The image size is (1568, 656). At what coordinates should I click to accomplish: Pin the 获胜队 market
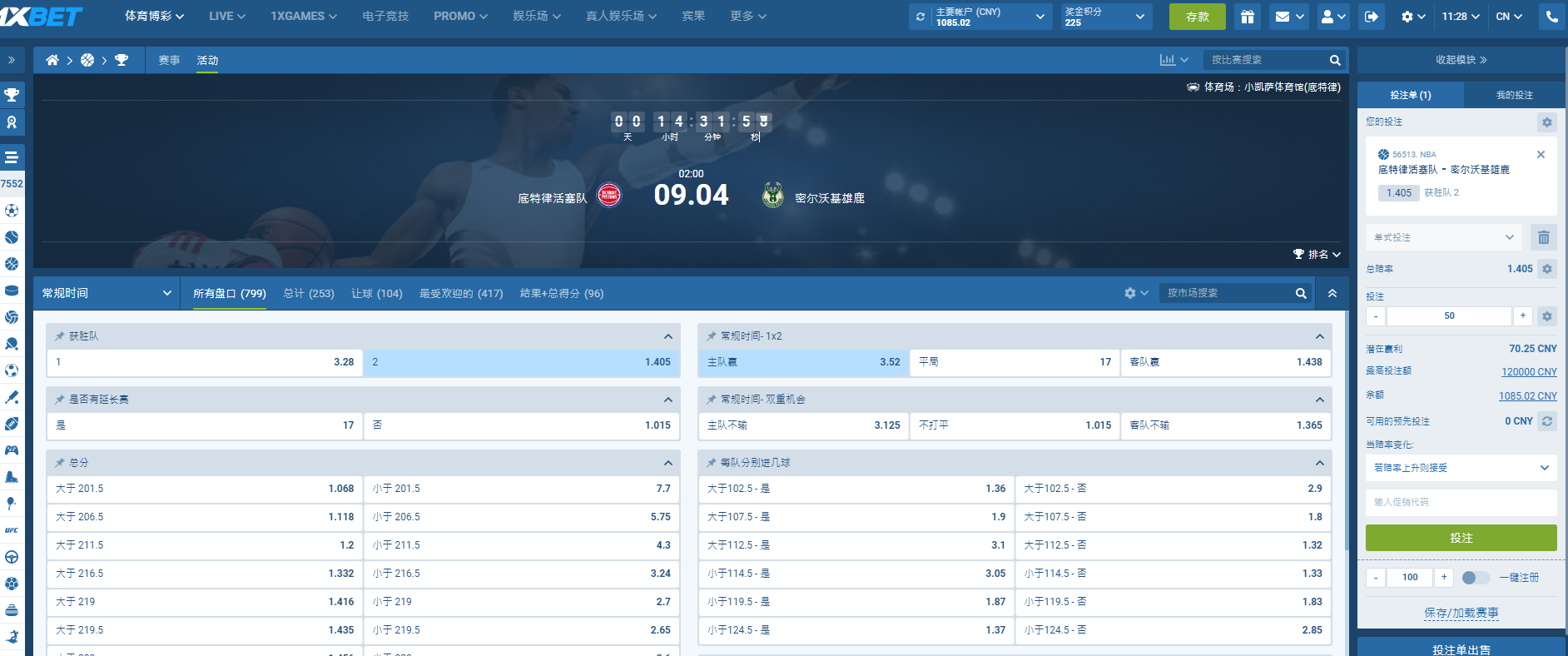point(60,336)
